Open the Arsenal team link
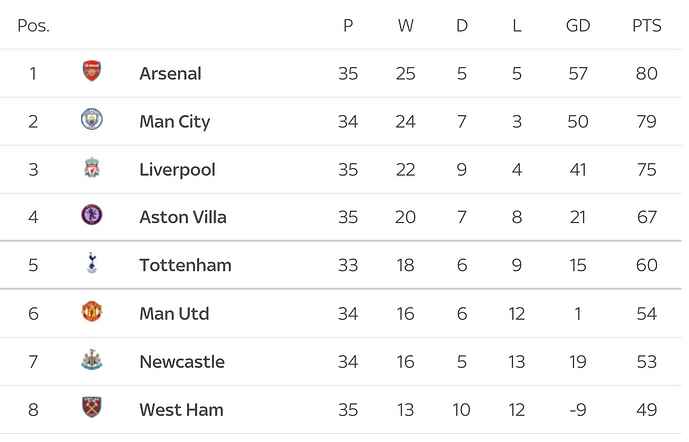 click(170, 73)
